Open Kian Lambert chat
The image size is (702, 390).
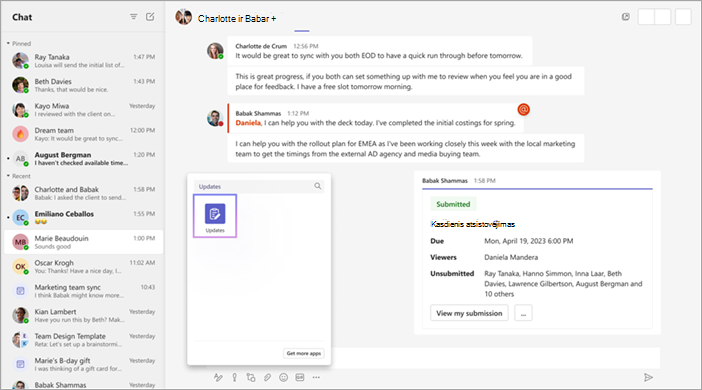83,315
